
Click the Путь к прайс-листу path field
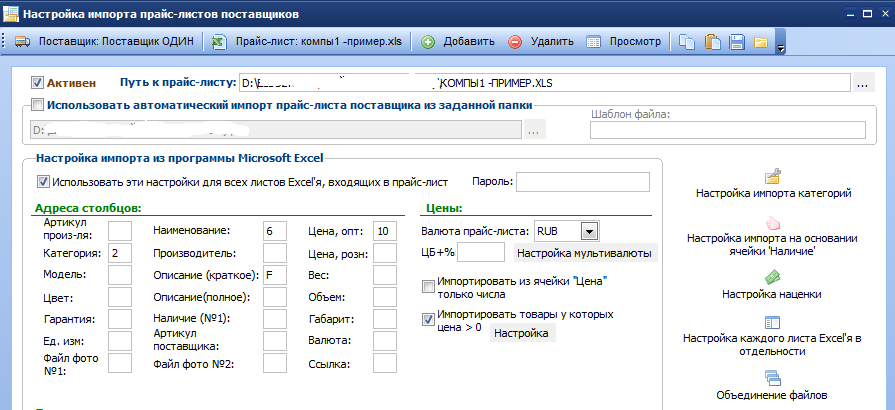click(x=545, y=83)
